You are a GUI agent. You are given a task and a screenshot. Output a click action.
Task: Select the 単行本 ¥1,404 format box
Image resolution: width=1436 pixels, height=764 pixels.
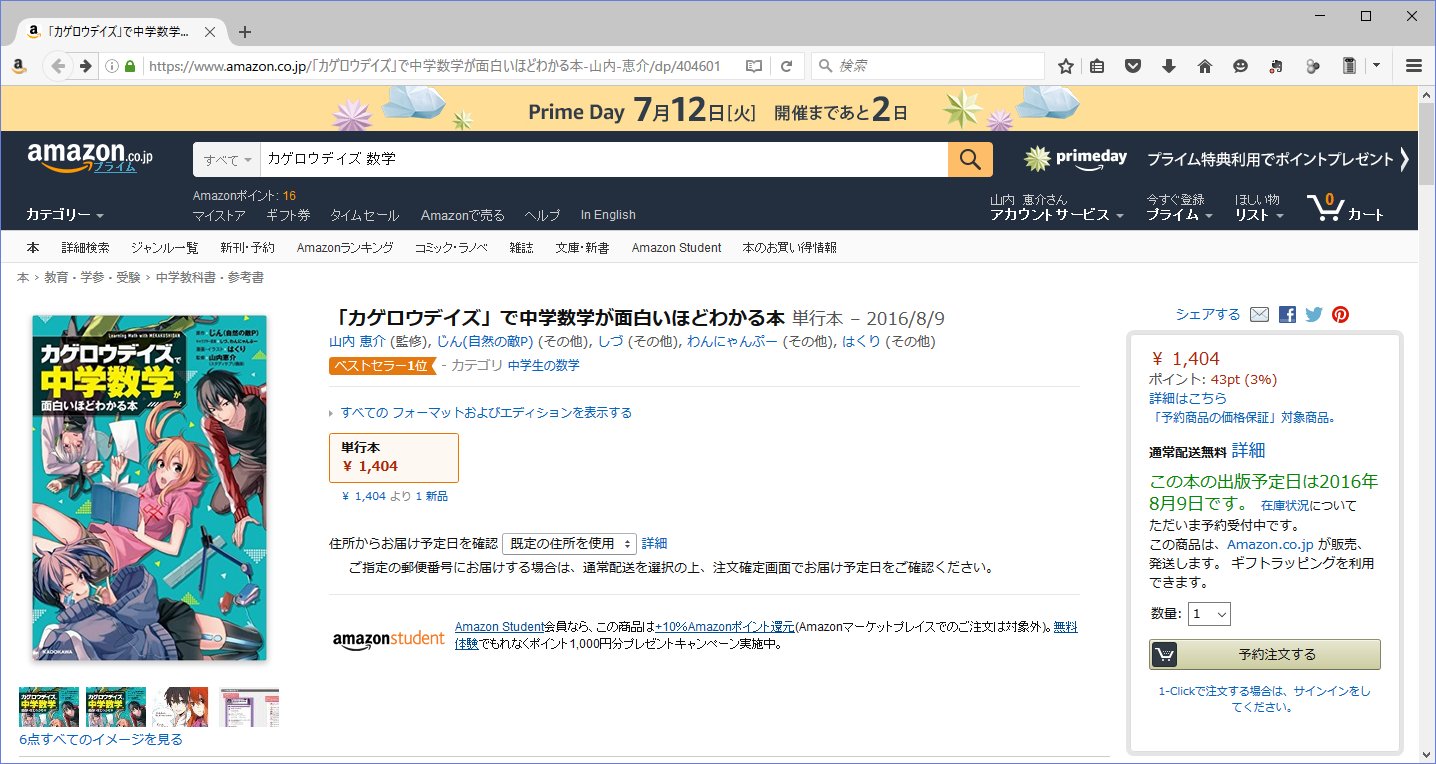(394, 457)
